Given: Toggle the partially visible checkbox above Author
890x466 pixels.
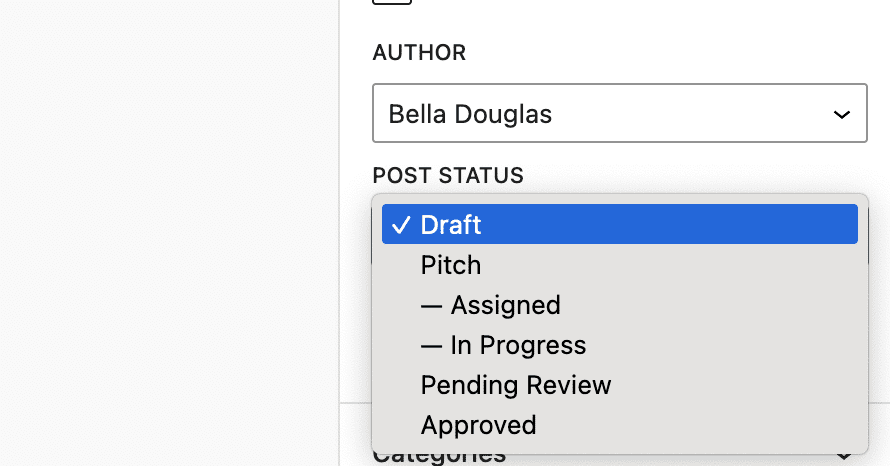Looking at the screenshot, I should point(391,2).
